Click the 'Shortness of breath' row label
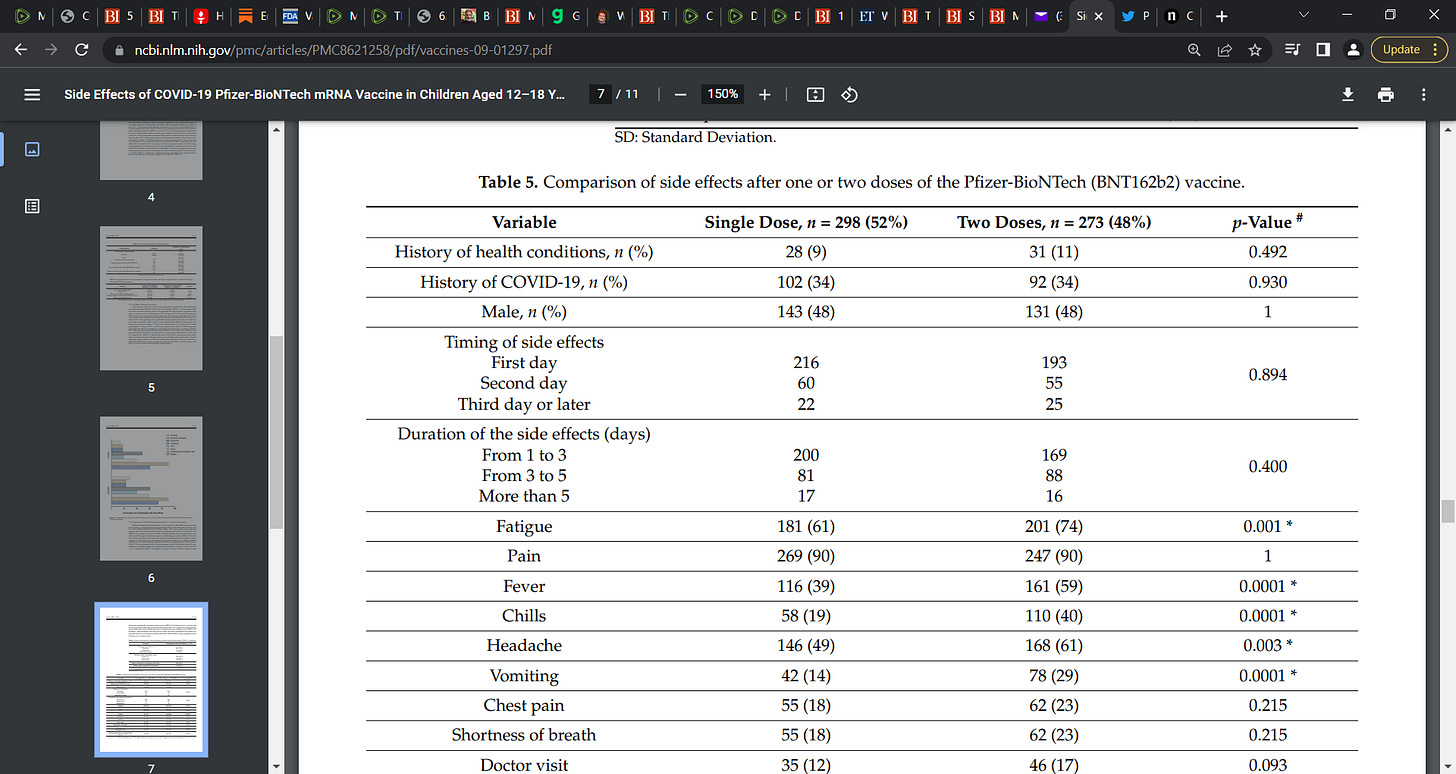1456x774 pixels. coord(524,735)
